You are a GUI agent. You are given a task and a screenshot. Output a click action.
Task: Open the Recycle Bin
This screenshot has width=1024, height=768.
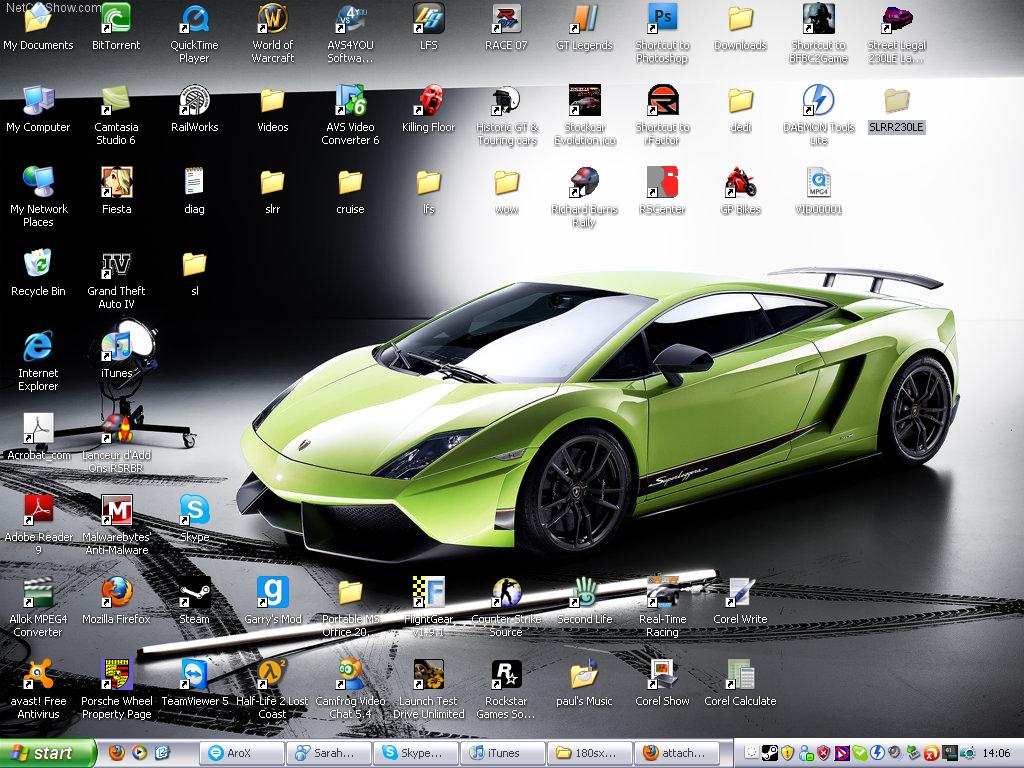tap(38, 264)
